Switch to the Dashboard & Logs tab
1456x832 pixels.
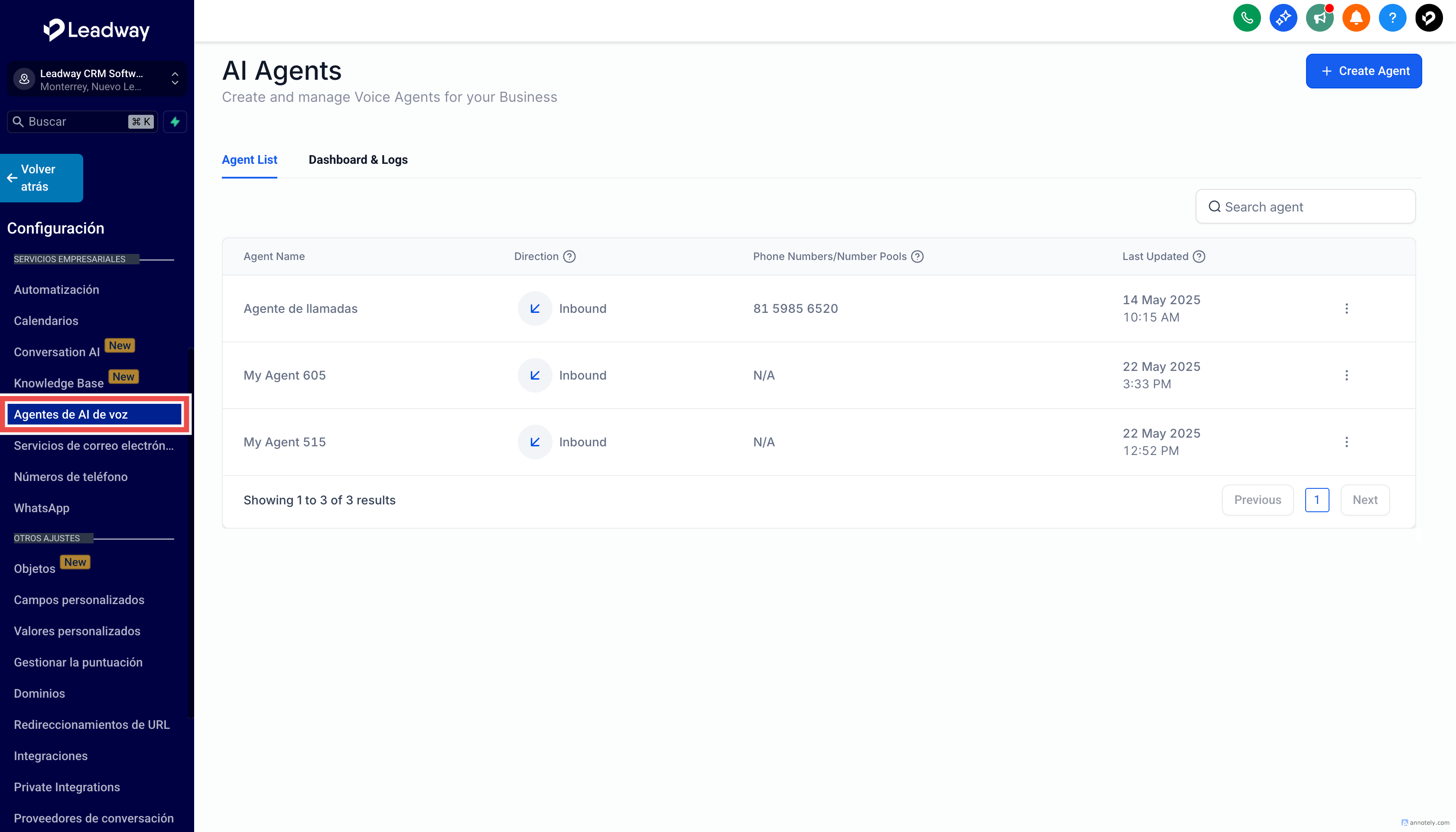(357, 160)
